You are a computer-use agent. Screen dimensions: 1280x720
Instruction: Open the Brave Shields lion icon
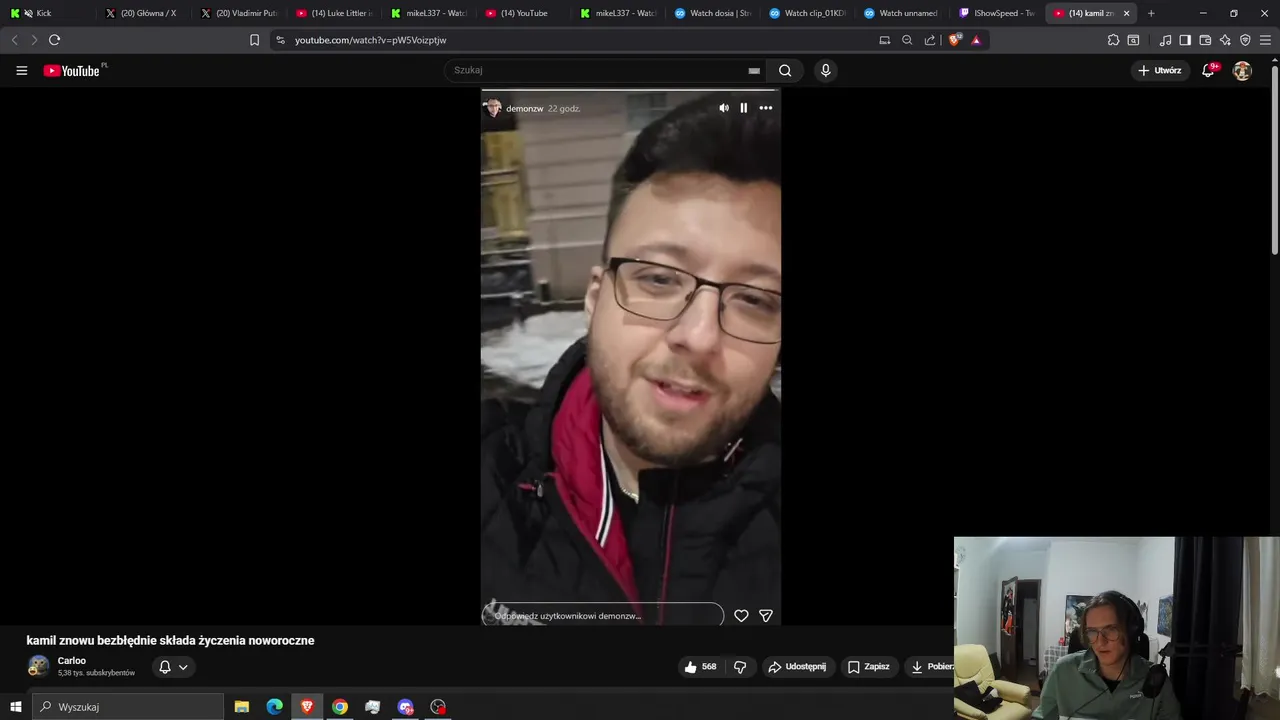click(954, 40)
